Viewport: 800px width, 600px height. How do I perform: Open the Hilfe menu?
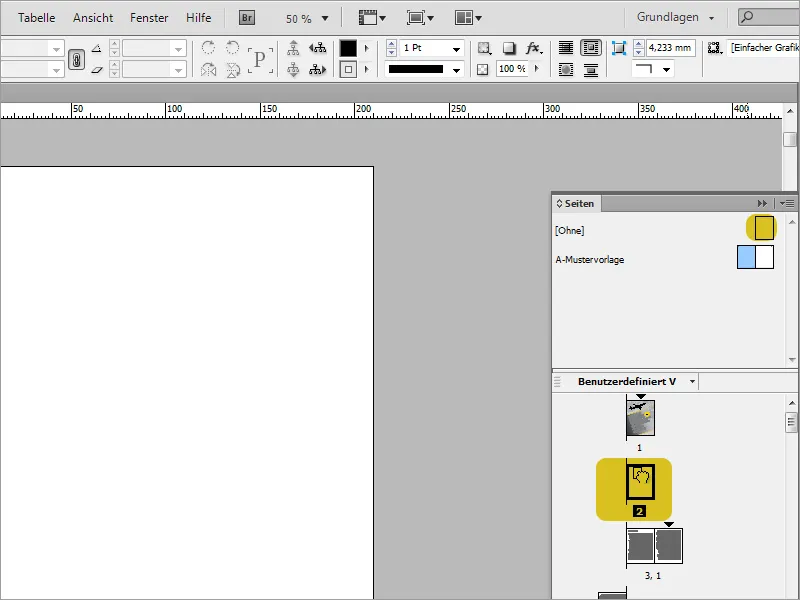pos(198,18)
